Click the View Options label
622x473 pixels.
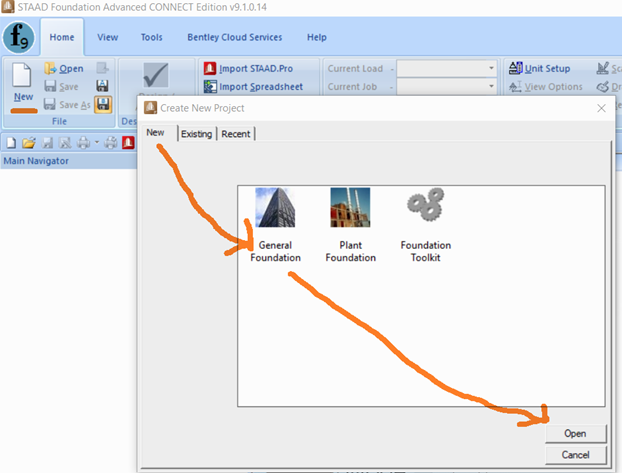(553, 87)
